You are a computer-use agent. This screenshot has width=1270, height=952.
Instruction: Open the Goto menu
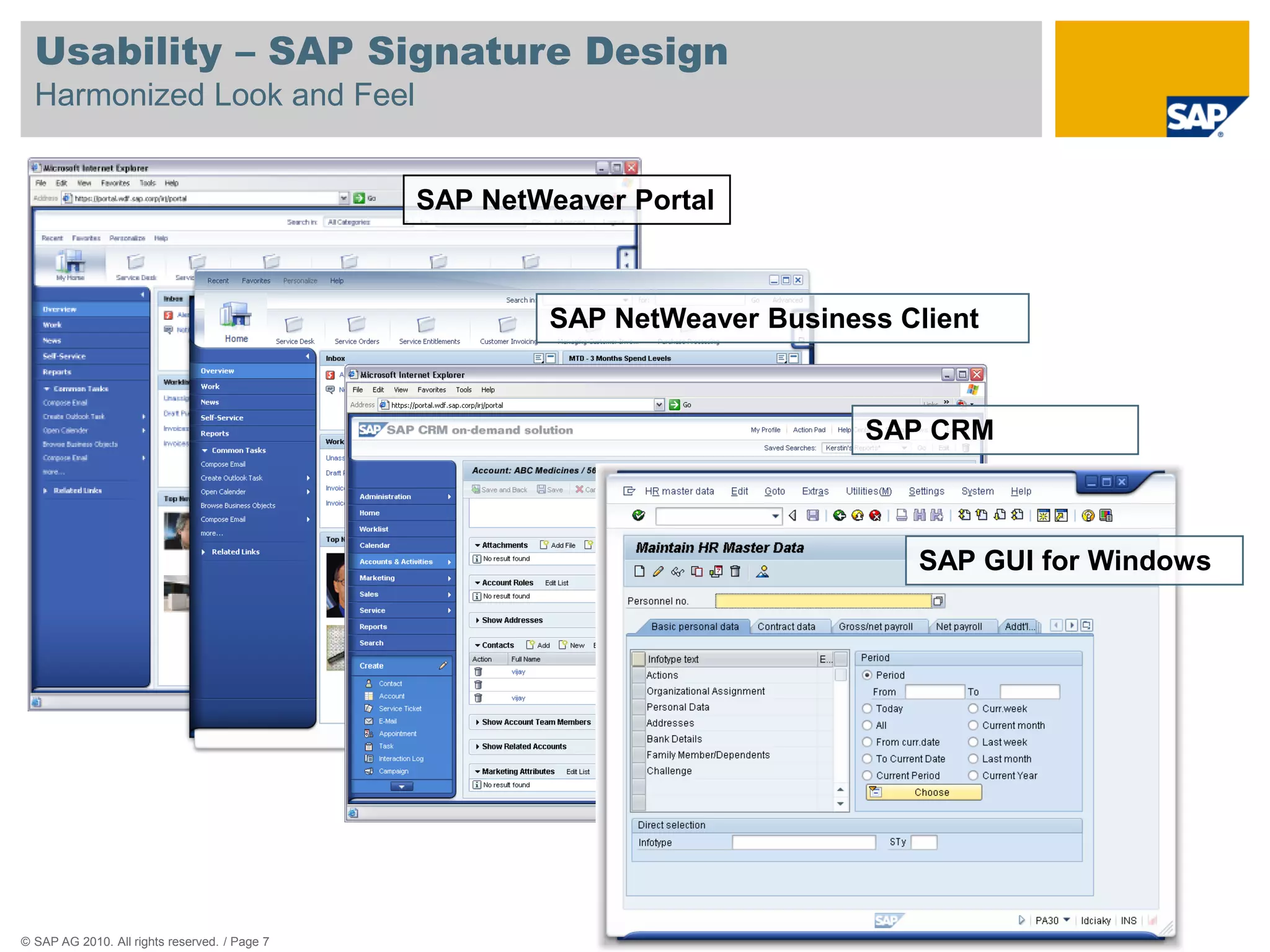tap(775, 491)
